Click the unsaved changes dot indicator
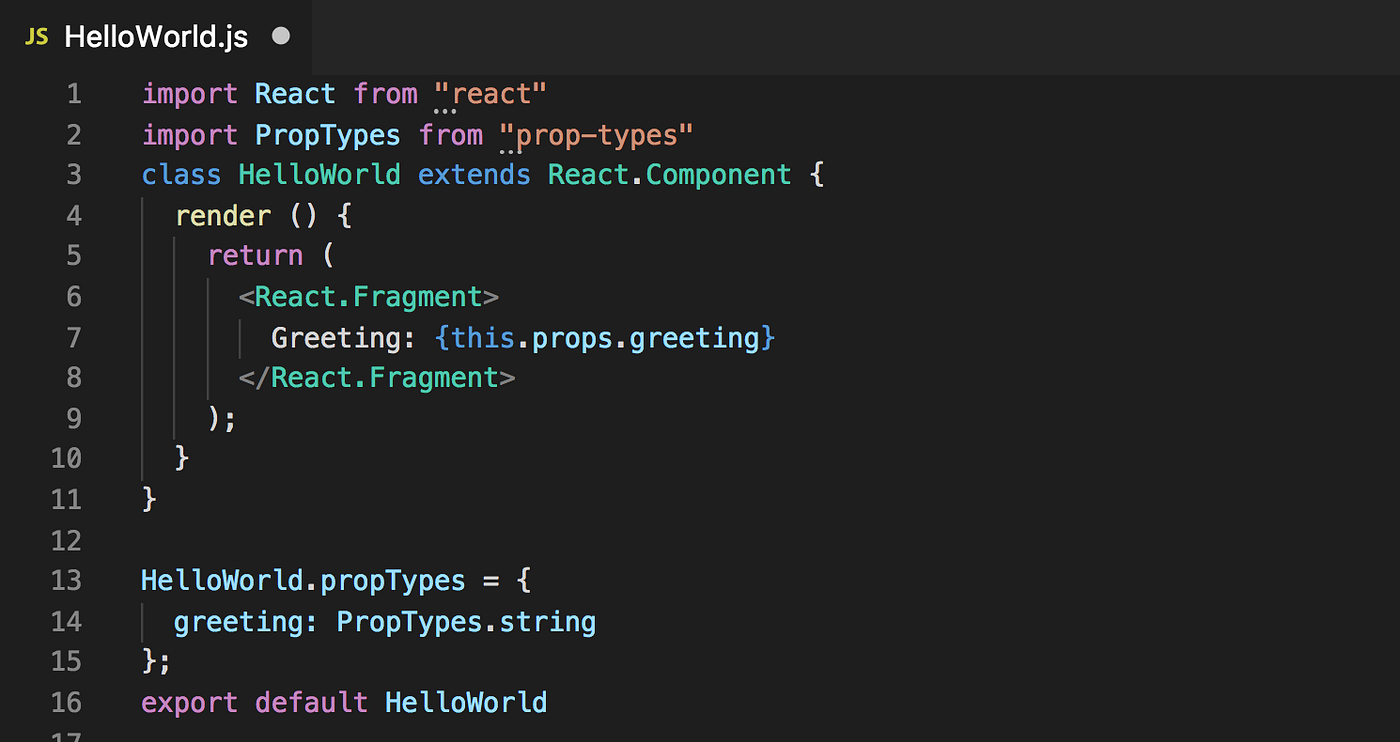The width and height of the screenshot is (1400, 742). click(280, 35)
